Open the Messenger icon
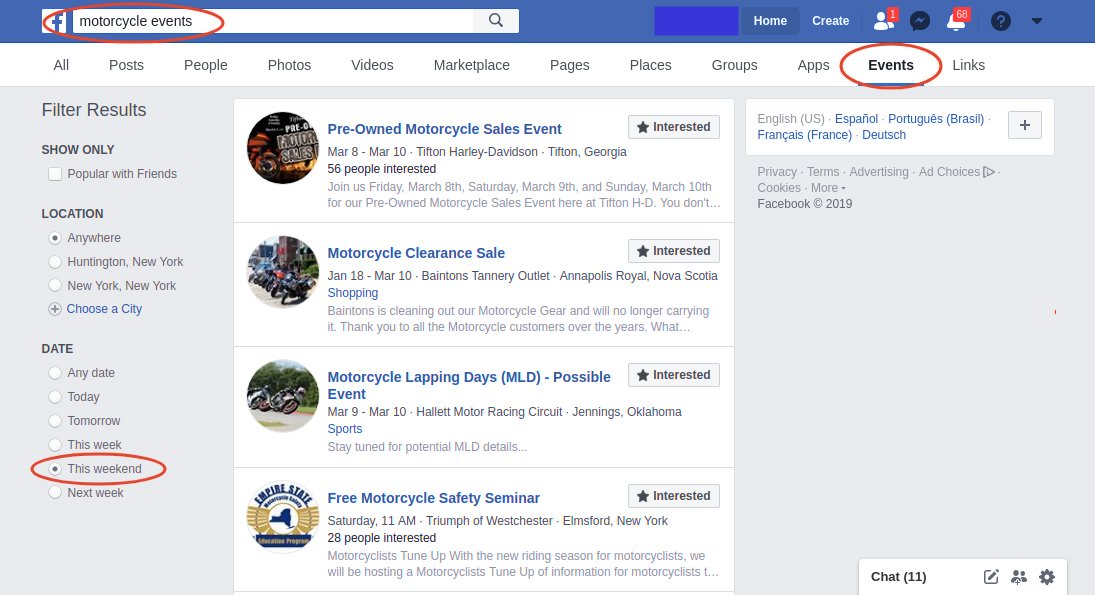 [x=920, y=21]
